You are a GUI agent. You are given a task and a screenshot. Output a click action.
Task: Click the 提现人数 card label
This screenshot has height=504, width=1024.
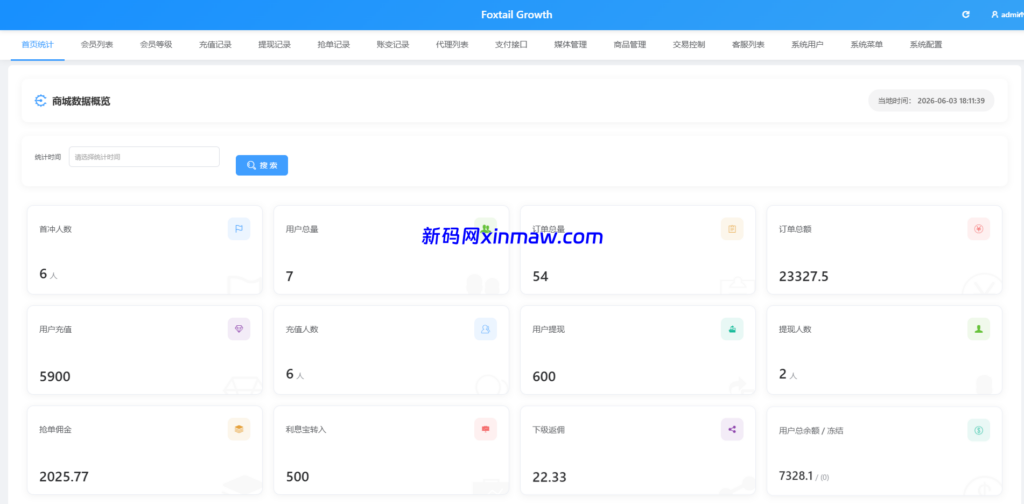[x=795, y=330]
